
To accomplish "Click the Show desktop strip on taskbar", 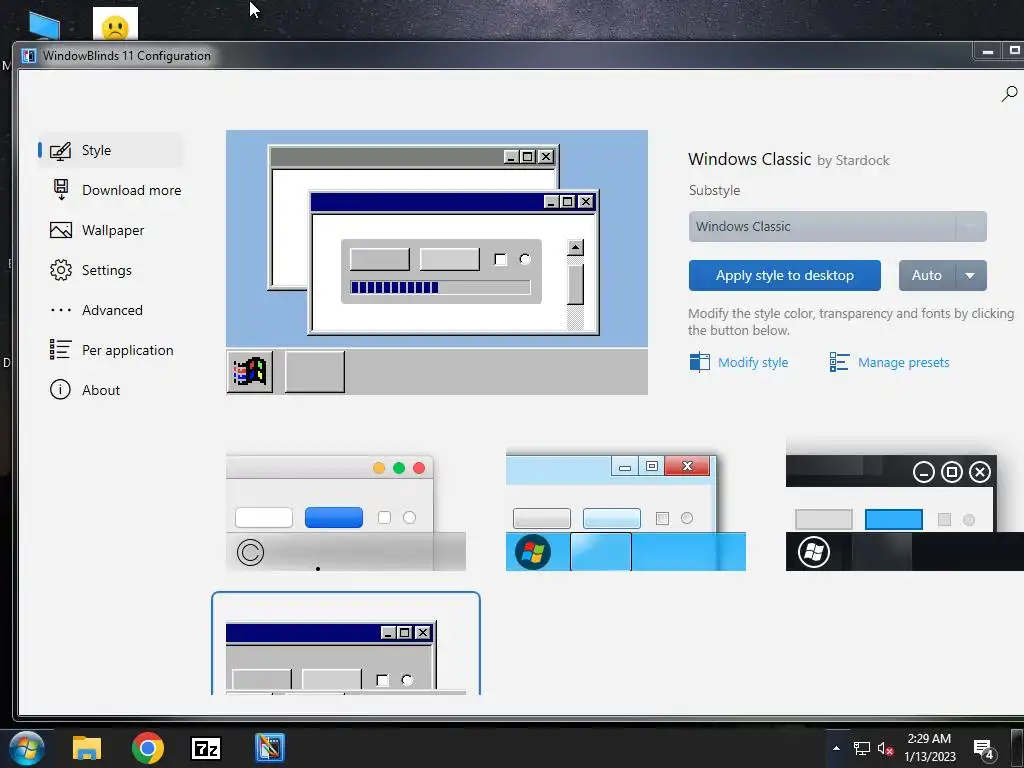I will coord(1018,748).
